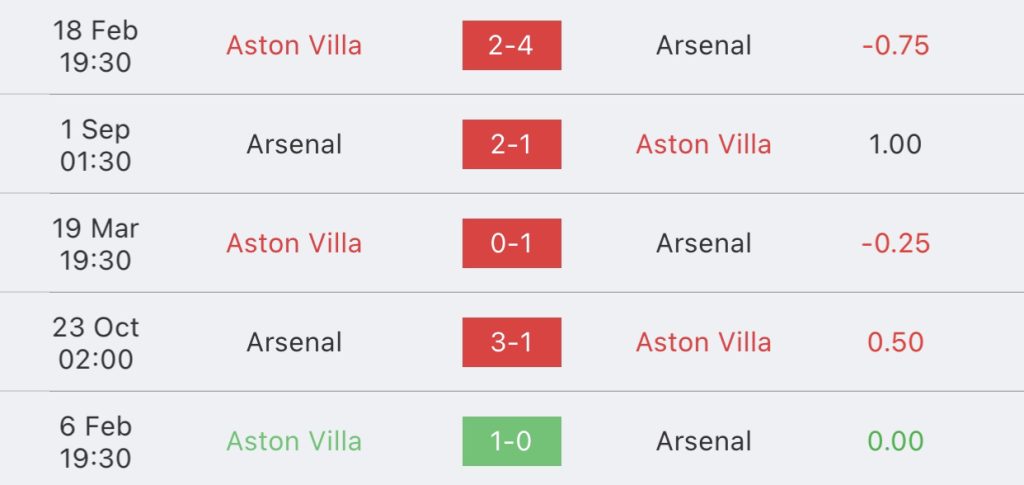
Task: Select green Aston Villa in 6 Feb match
Action: (x=294, y=441)
